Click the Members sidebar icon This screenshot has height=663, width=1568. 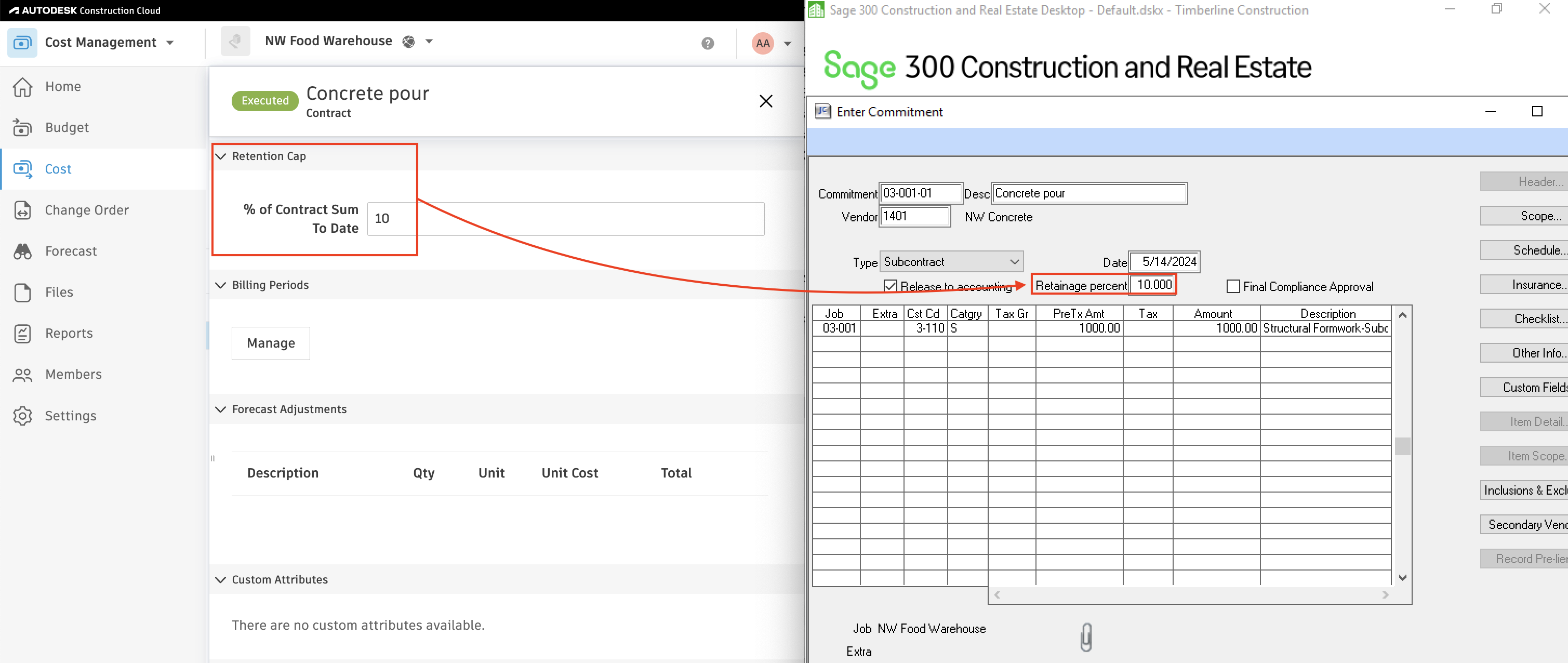click(x=22, y=375)
